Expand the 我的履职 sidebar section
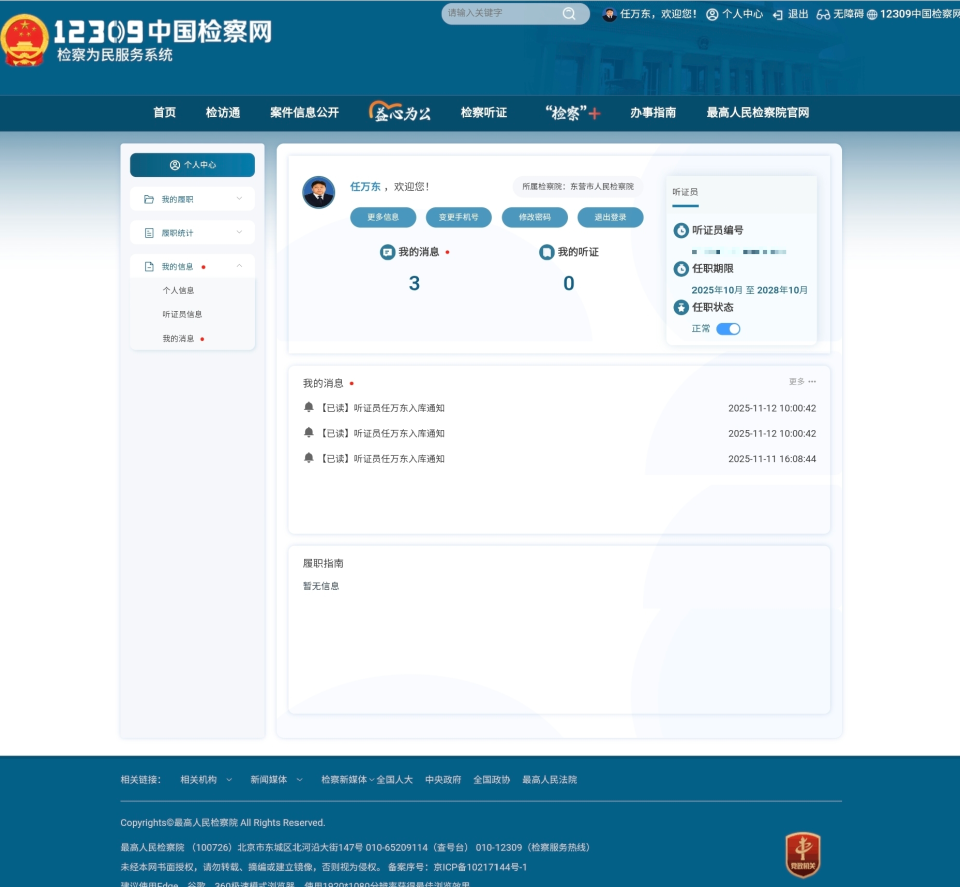Image resolution: width=960 pixels, height=887 pixels. (238, 199)
